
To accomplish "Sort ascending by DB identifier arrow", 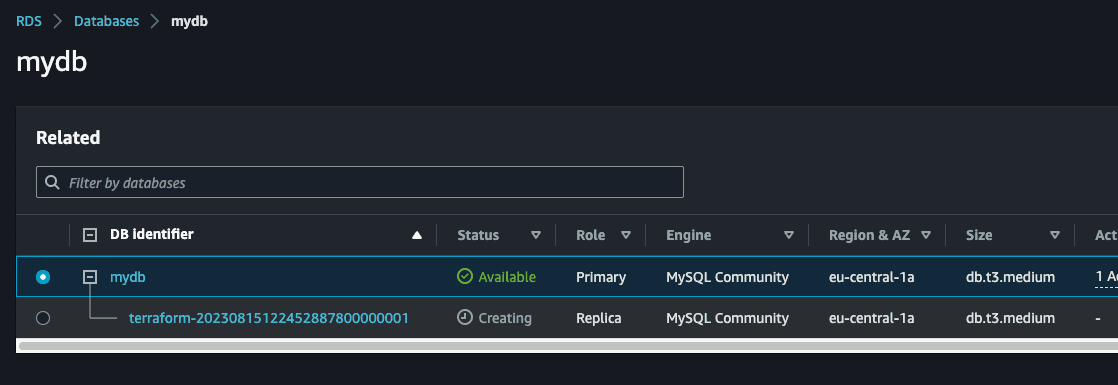I will pos(417,235).
